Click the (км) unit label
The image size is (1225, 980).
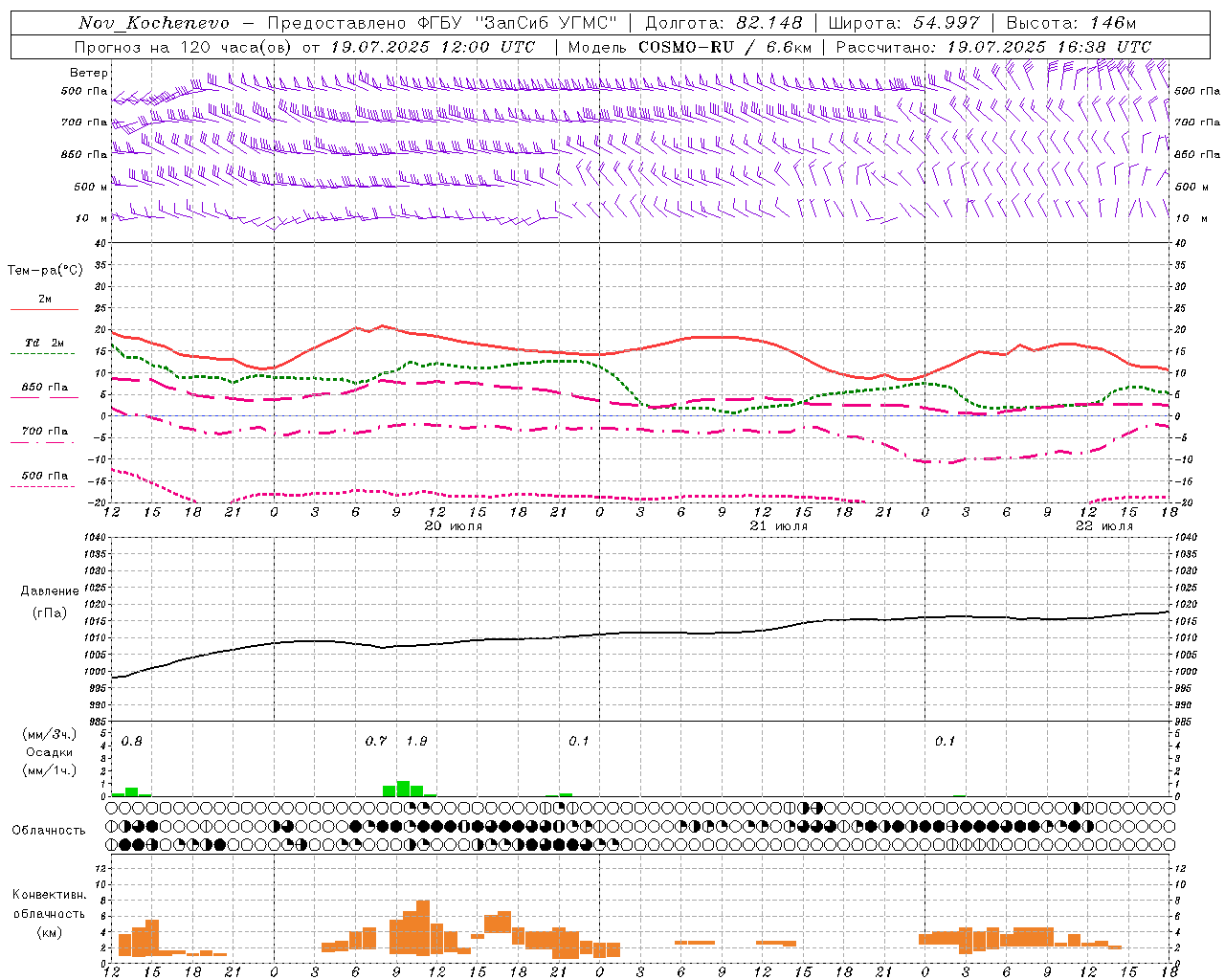tap(49, 932)
